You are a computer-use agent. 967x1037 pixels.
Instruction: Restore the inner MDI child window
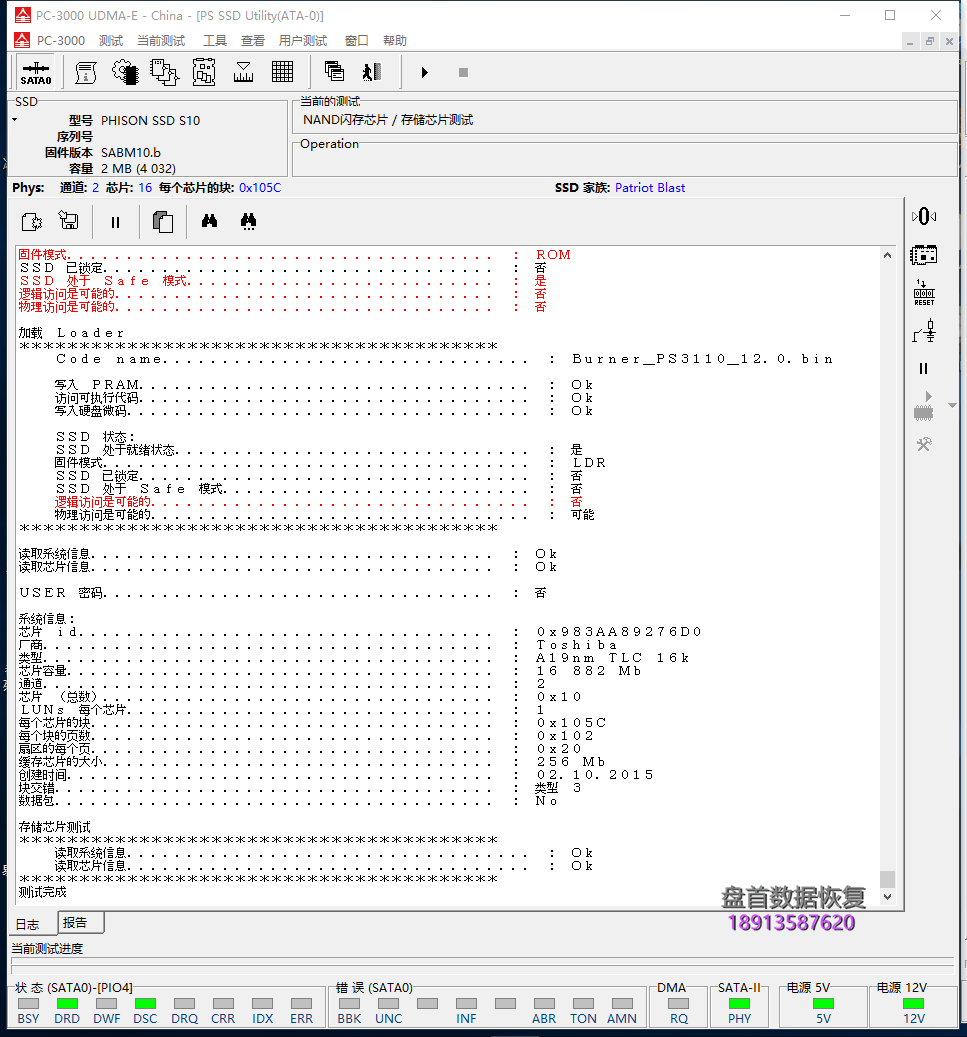(930, 41)
